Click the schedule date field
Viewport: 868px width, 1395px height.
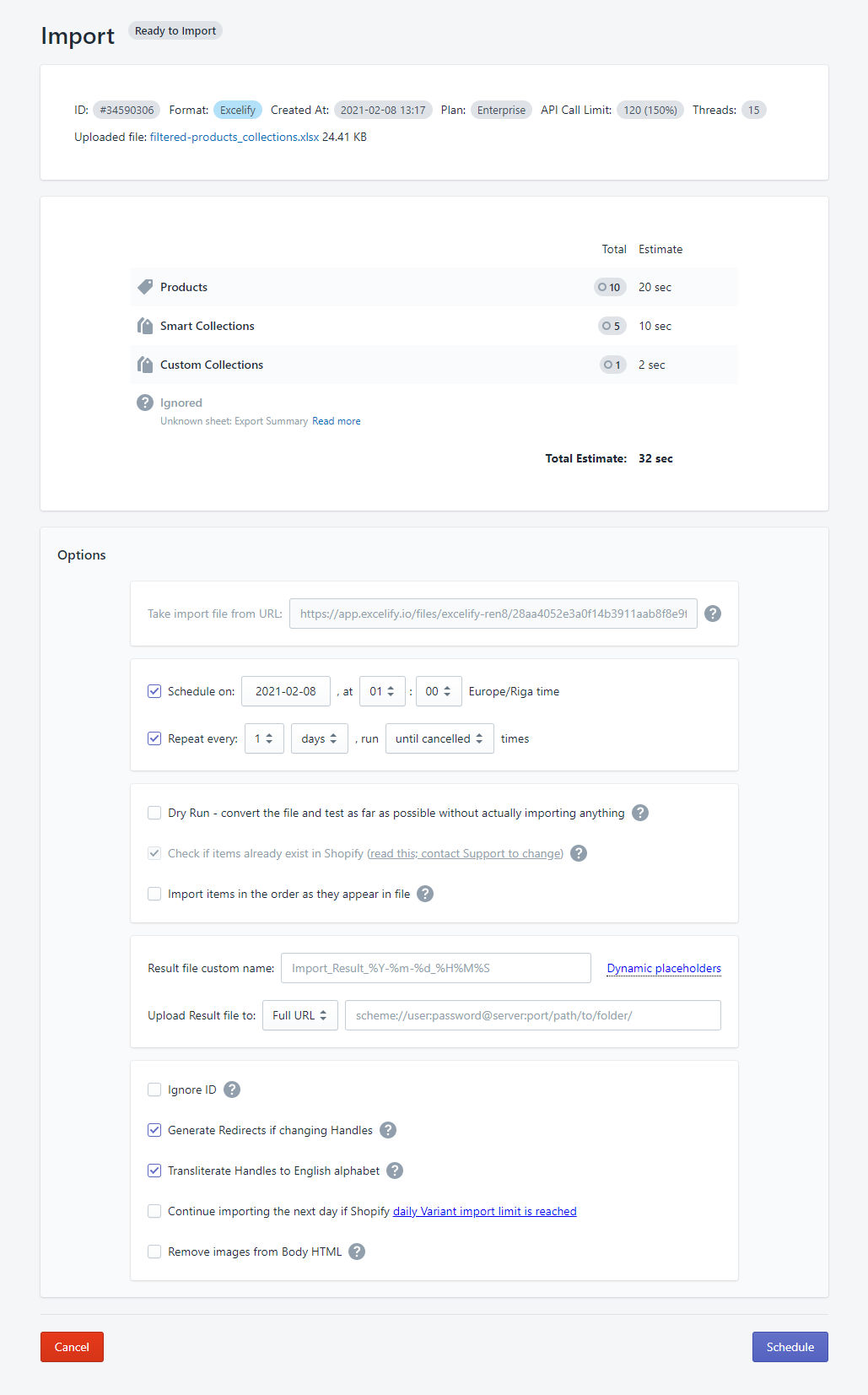coord(286,691)
